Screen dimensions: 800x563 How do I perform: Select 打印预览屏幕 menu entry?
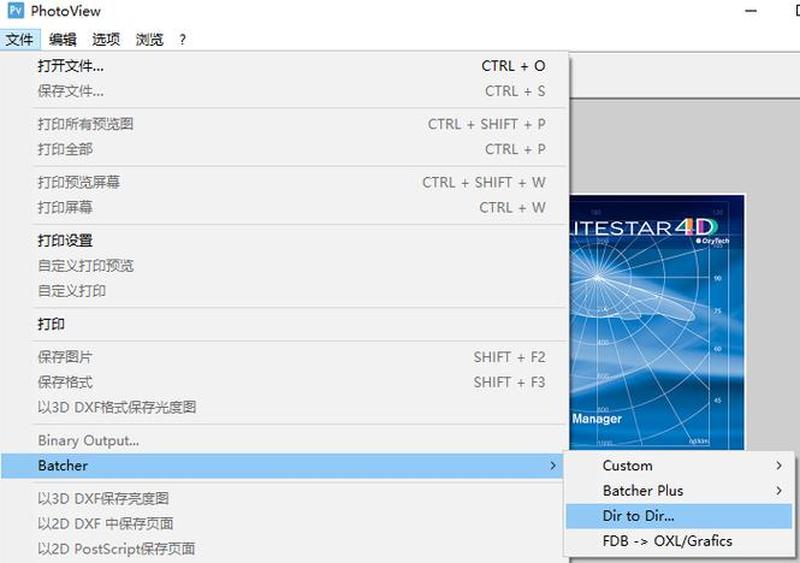(285, 182)
